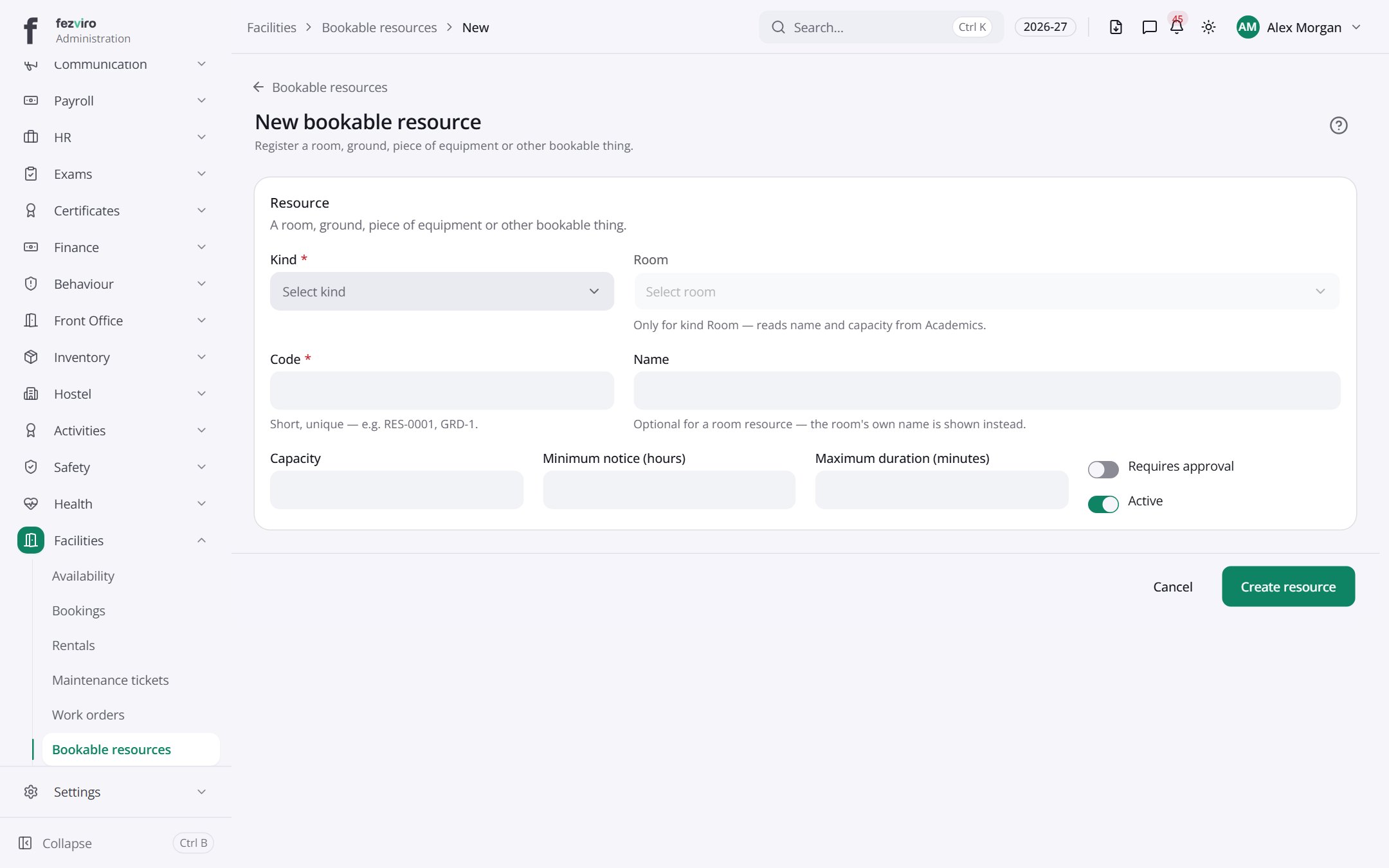Open the Select room dropdown
Screen dimensions: 1389x868
(986, 291)
